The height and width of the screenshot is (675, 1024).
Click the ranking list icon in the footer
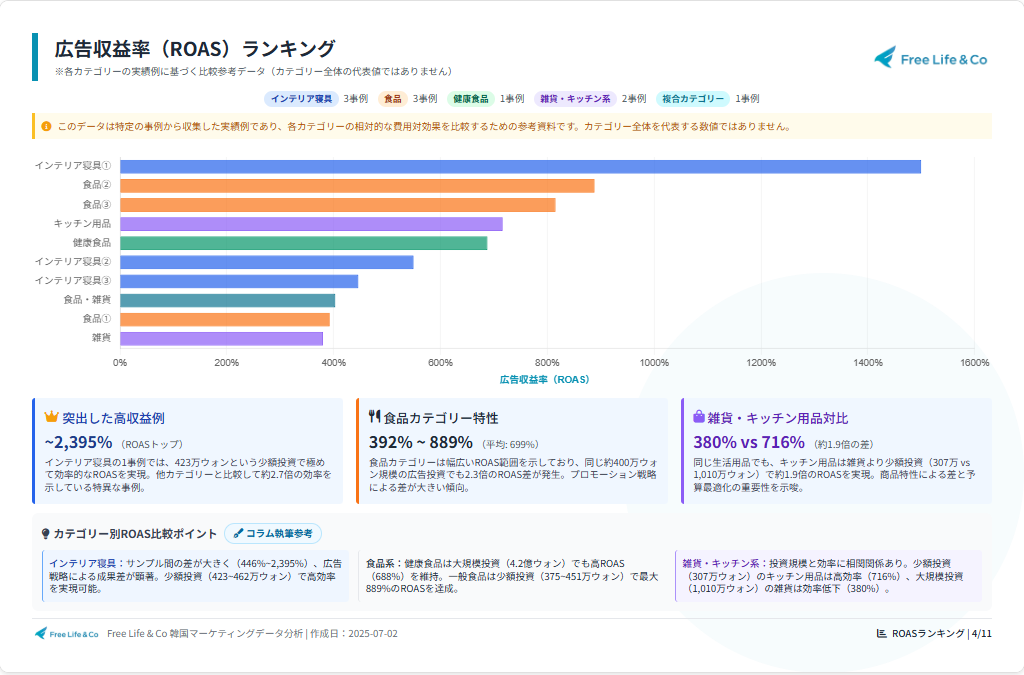pyautogui.click(x=881, y=633)
